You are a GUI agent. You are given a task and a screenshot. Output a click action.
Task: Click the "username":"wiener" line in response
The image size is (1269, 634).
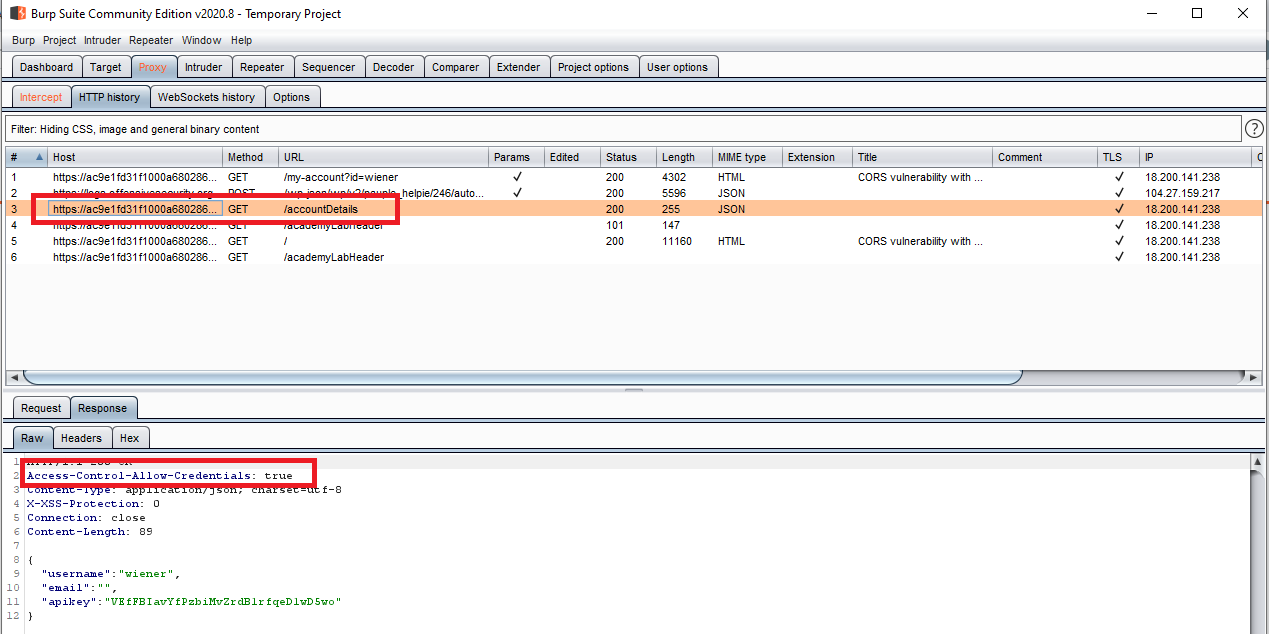pyautogui.click(x=111, y=574)
